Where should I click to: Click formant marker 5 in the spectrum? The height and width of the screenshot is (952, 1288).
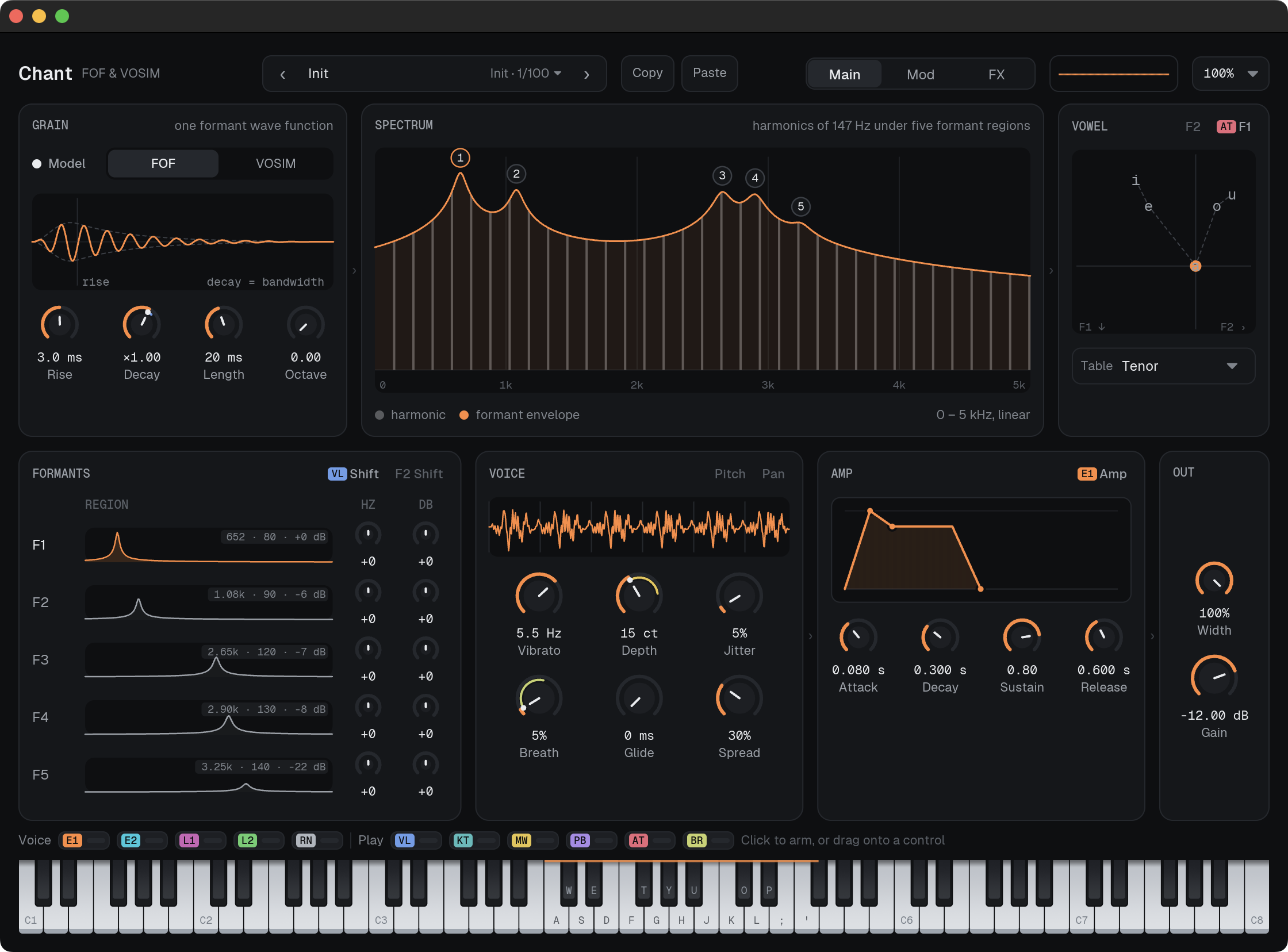800,206
